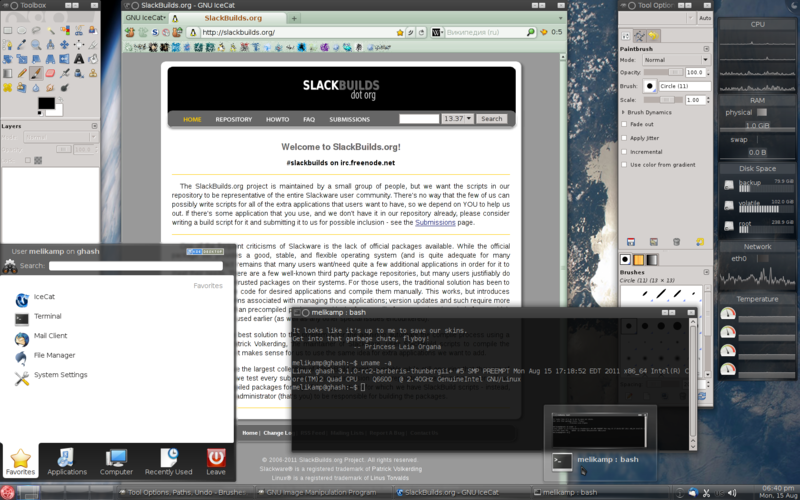Adjust the brush Scale slider
The width and height of the screenshot is (800, 500).
click(663, 100)
